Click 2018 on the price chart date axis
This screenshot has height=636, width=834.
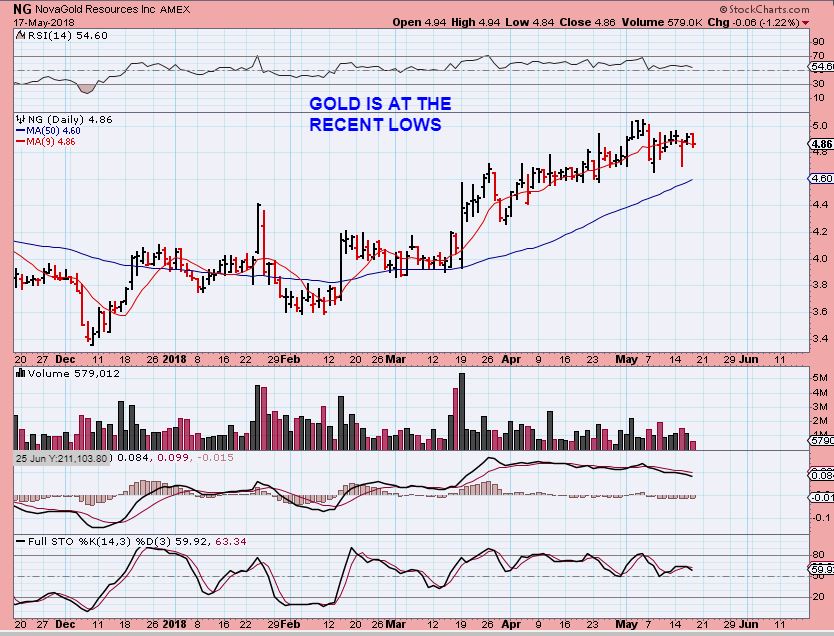[174, 359]
